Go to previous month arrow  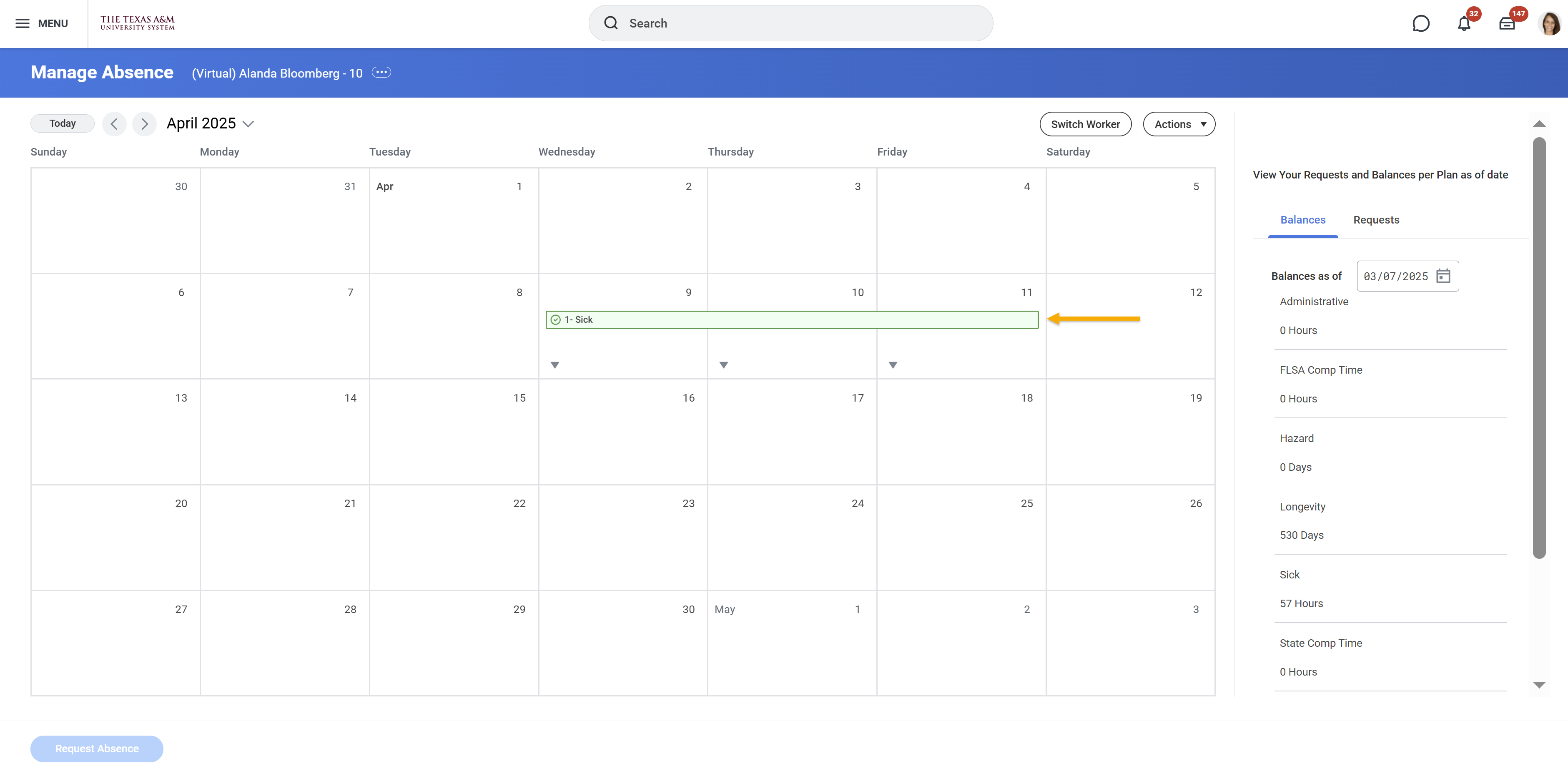tap(114, 123)
